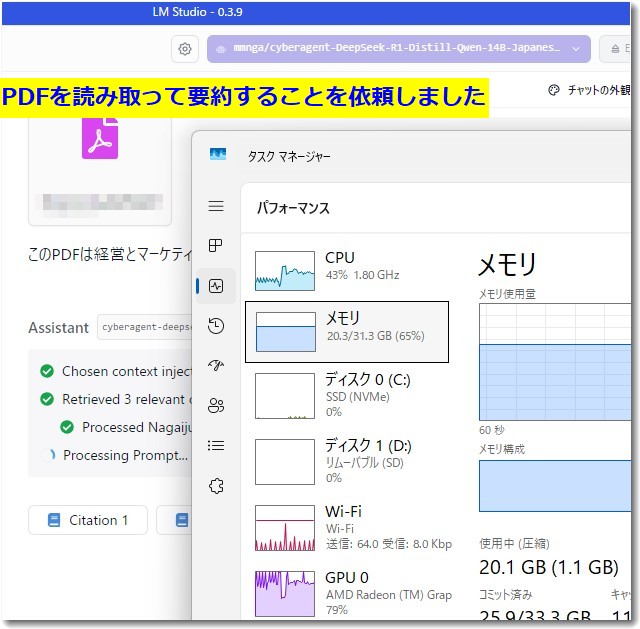The height and width of the screenshot is (629, 640).
Task: Click the GPU 0 usage mini graph
Action: [285, 594]
